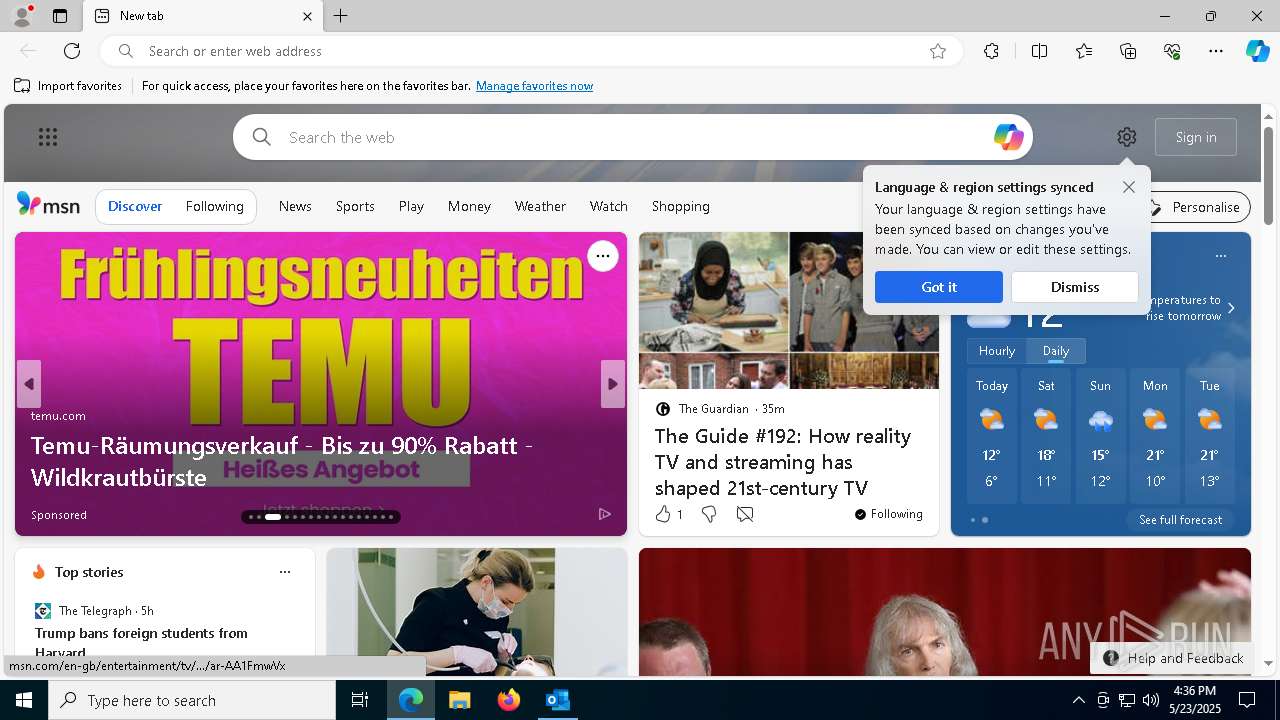Open the Money tab

469,206
